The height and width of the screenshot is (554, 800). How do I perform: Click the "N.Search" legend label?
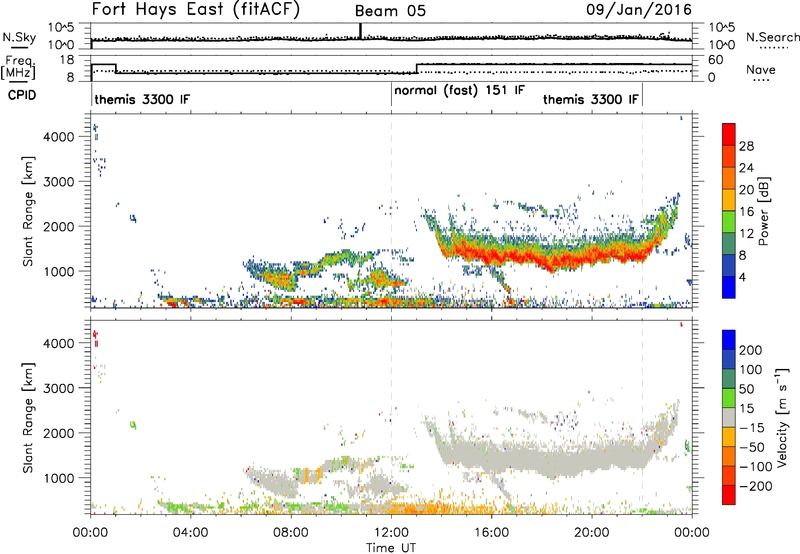772,37
